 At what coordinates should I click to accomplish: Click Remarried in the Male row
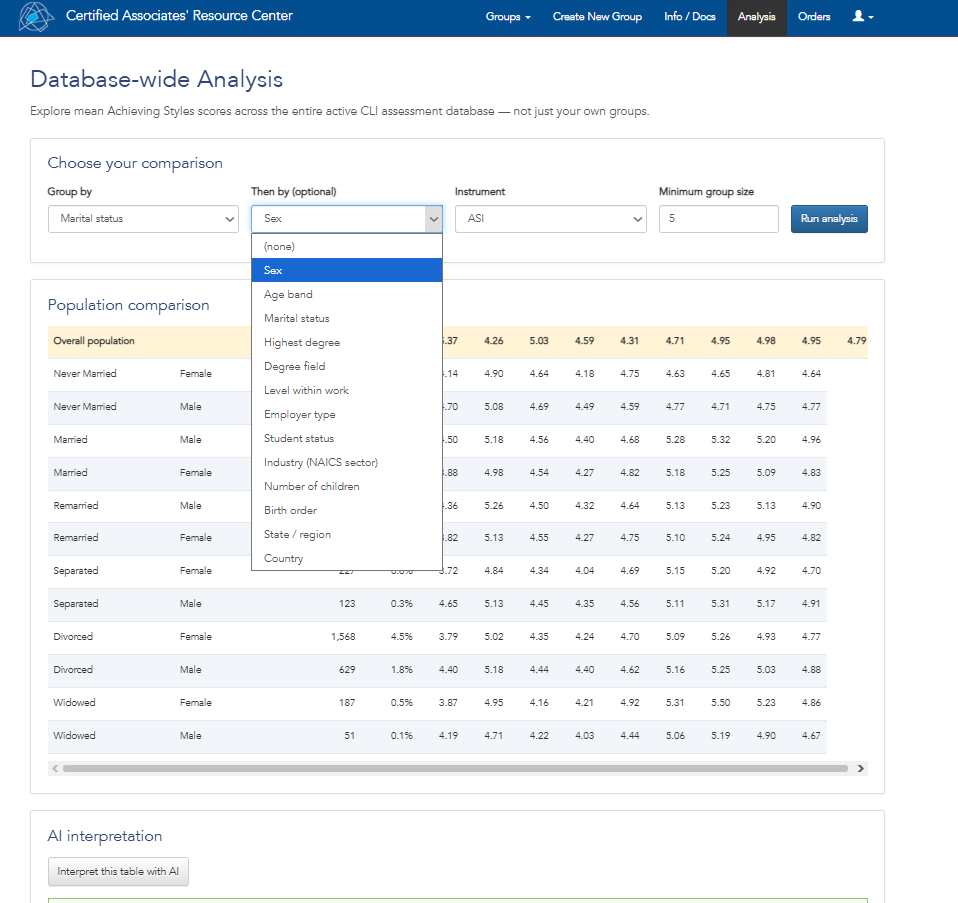(76, 505)
